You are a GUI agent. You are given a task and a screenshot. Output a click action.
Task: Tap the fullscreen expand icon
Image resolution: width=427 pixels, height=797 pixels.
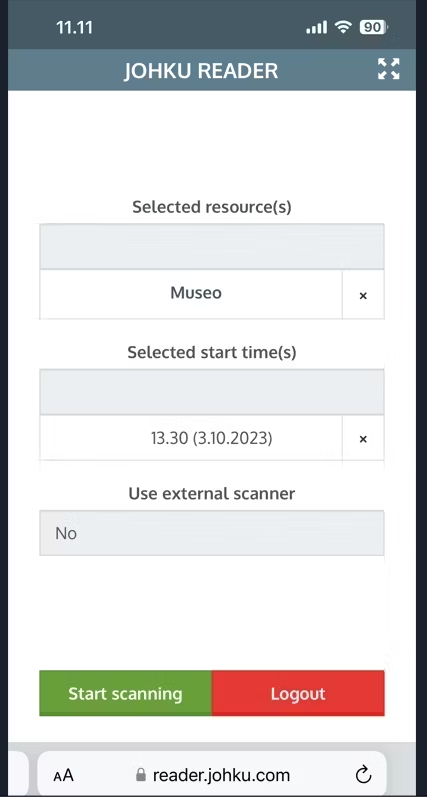[388, 69]
